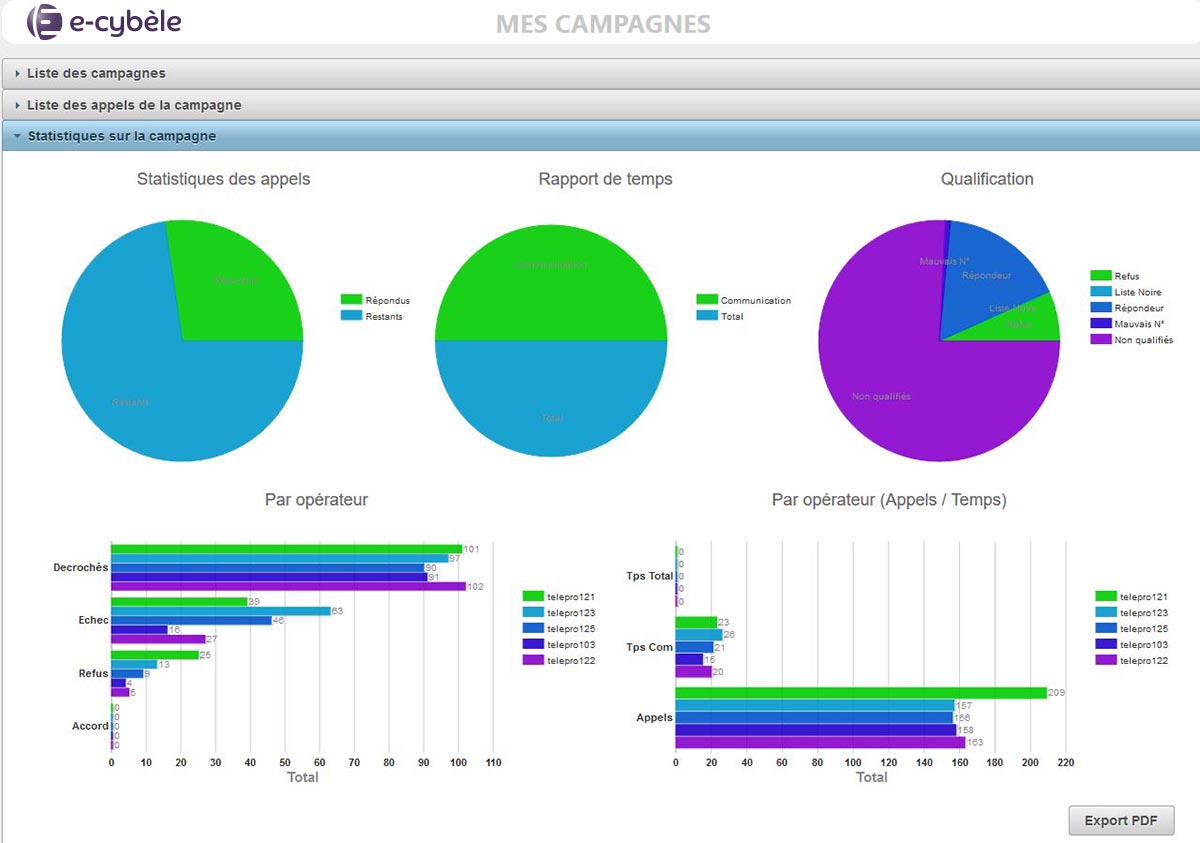Click the Refus bar with value 25
The width and height of the screenshot is (1200, 843).
tap(154, 655)
